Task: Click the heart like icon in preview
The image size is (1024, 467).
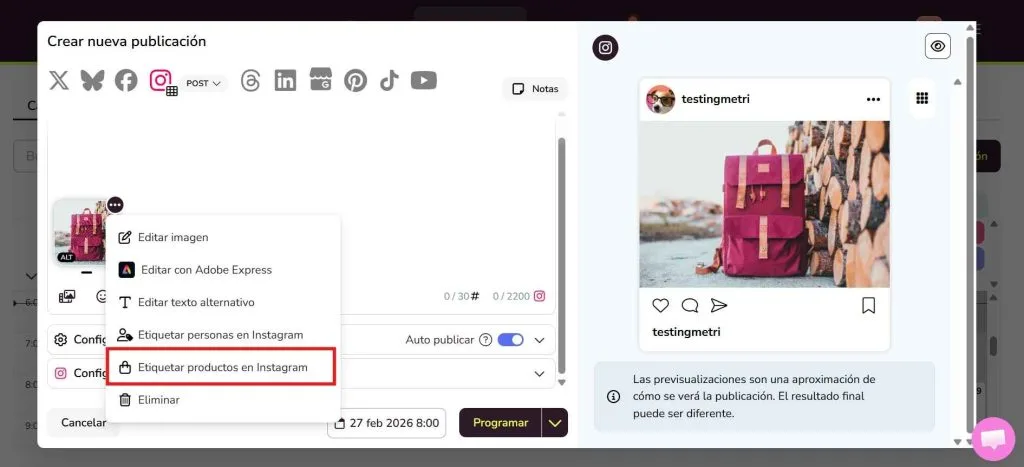Action: click(x=661, y=305)
